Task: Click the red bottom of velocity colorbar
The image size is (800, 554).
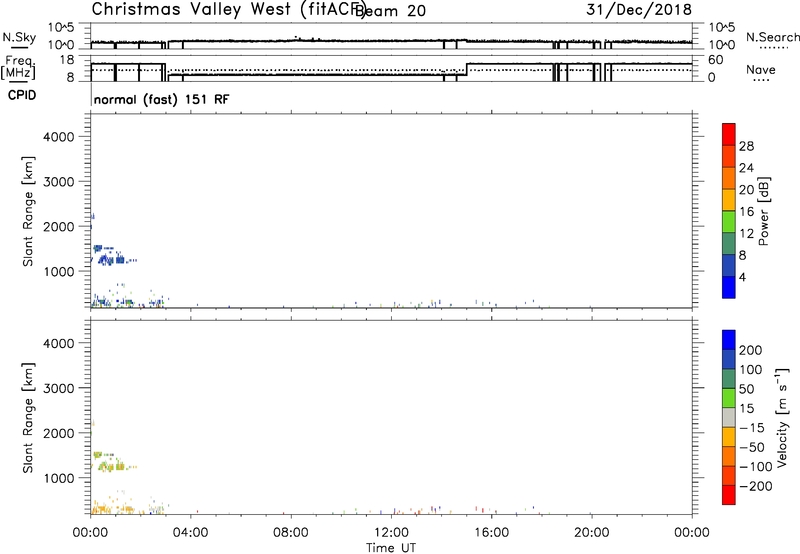Action: click(729, 495)
